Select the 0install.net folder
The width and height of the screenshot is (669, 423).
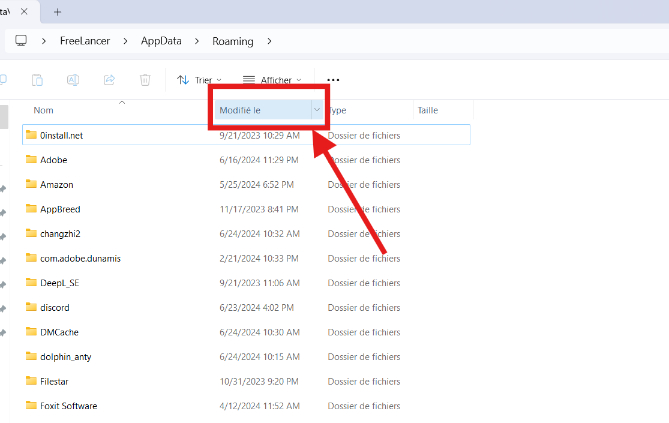coord(246,135)
